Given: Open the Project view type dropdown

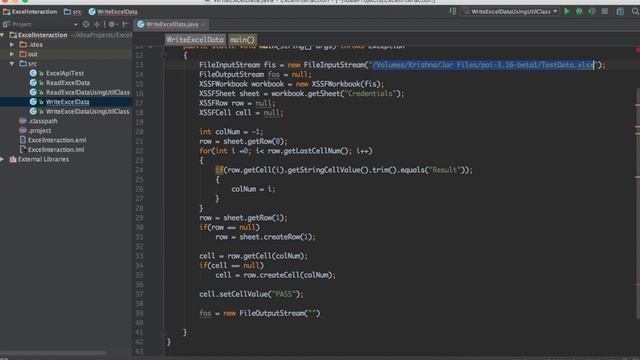Looking at the screenshot, I should click(x=76, y=24).
